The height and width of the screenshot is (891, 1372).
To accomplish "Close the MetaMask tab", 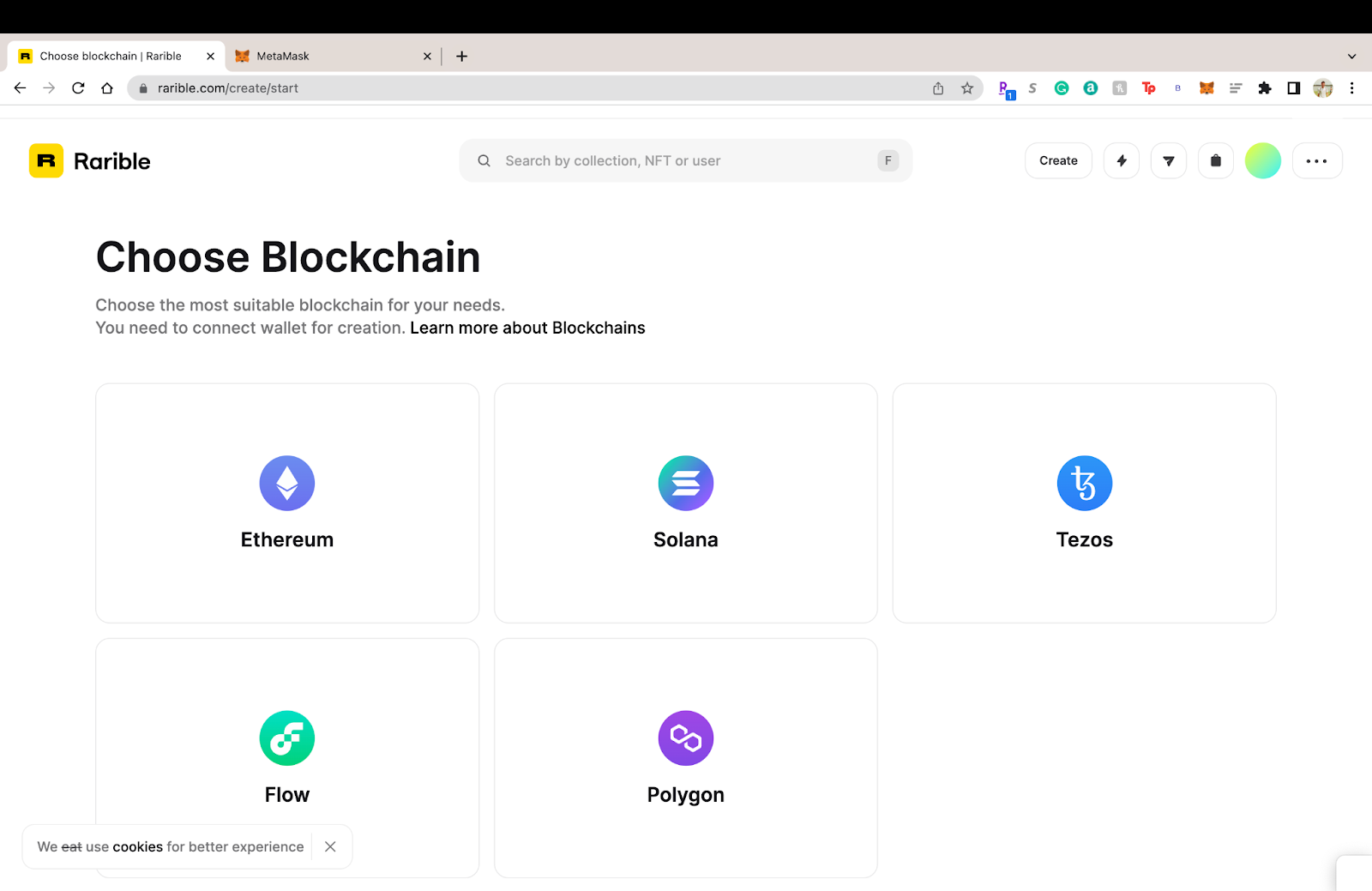I will click(427, 57).
